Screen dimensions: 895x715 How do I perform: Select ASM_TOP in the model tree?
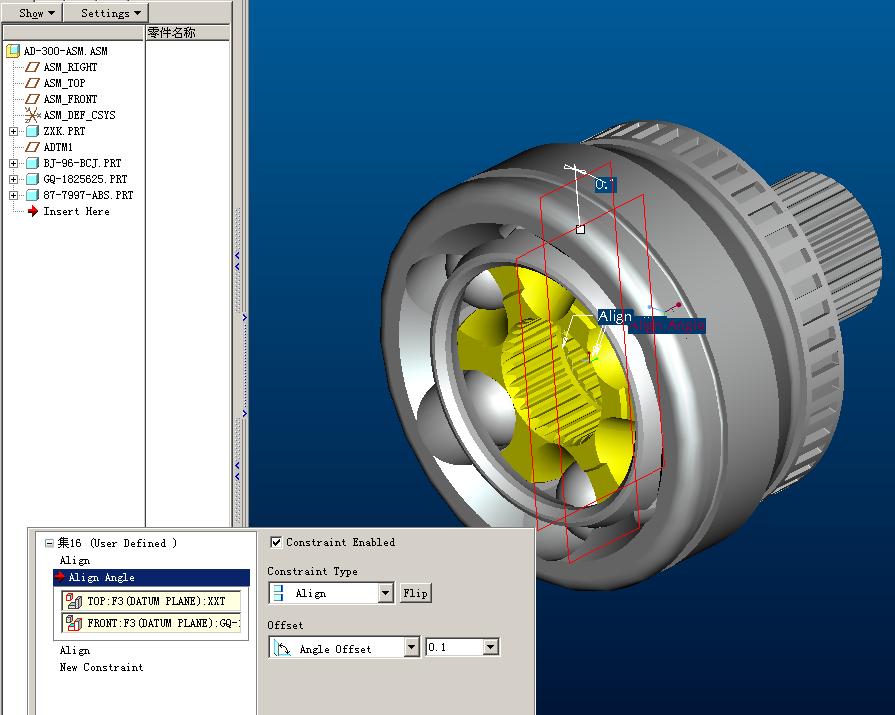(x=64, y=83)
